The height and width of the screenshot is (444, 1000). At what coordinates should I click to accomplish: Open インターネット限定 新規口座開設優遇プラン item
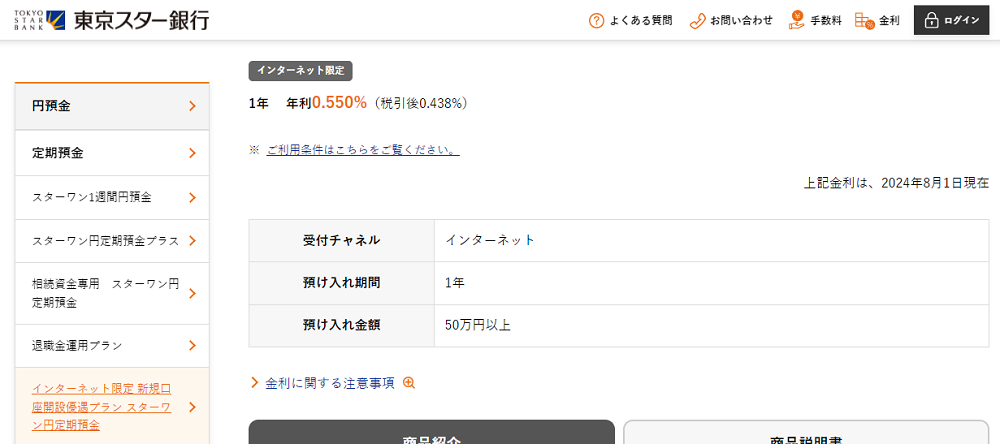[x=112, y=406]
